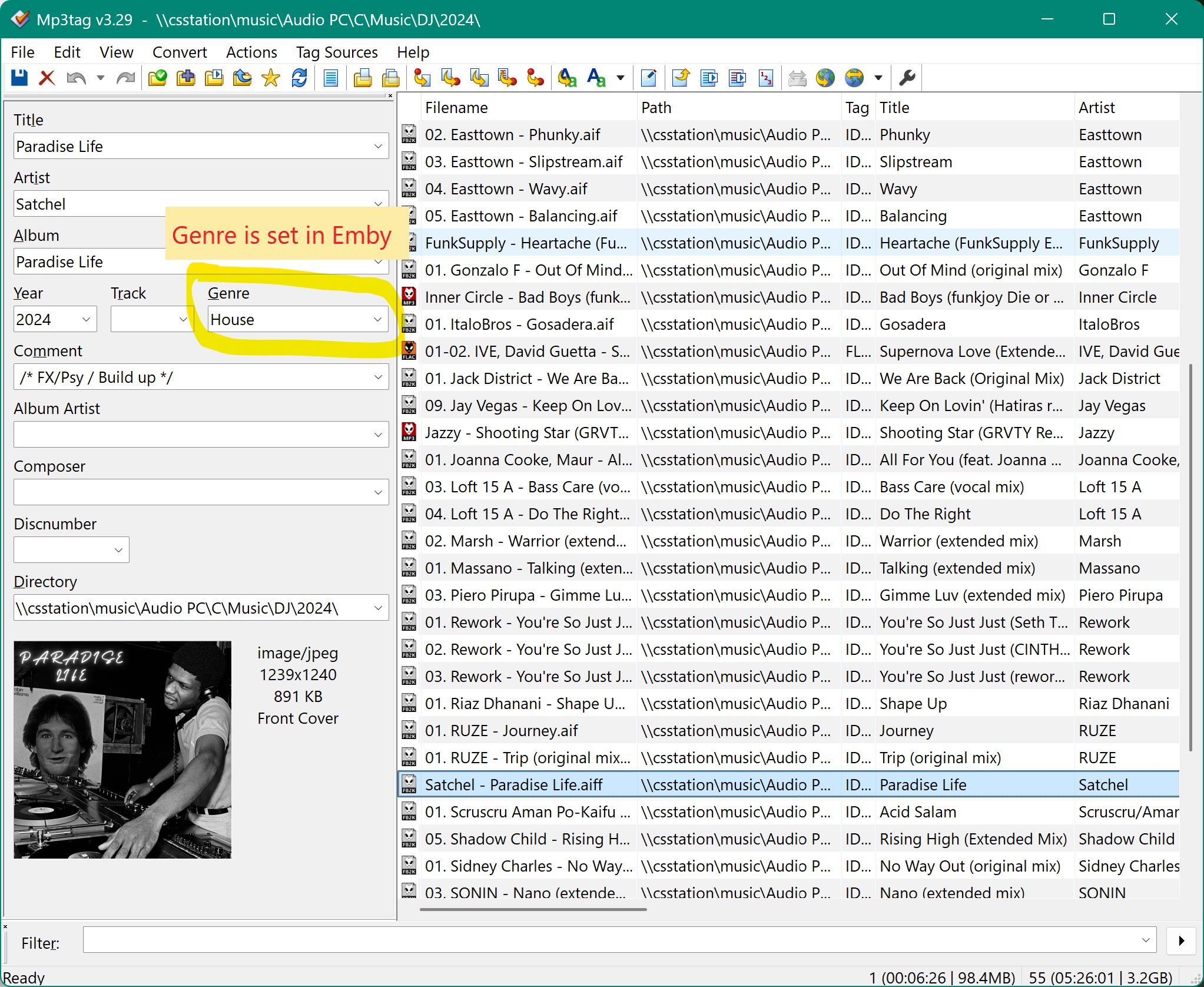The width and height of the screenshot is (1204, 987).
Task: Open the Convert menu
Action: (179, 52)
